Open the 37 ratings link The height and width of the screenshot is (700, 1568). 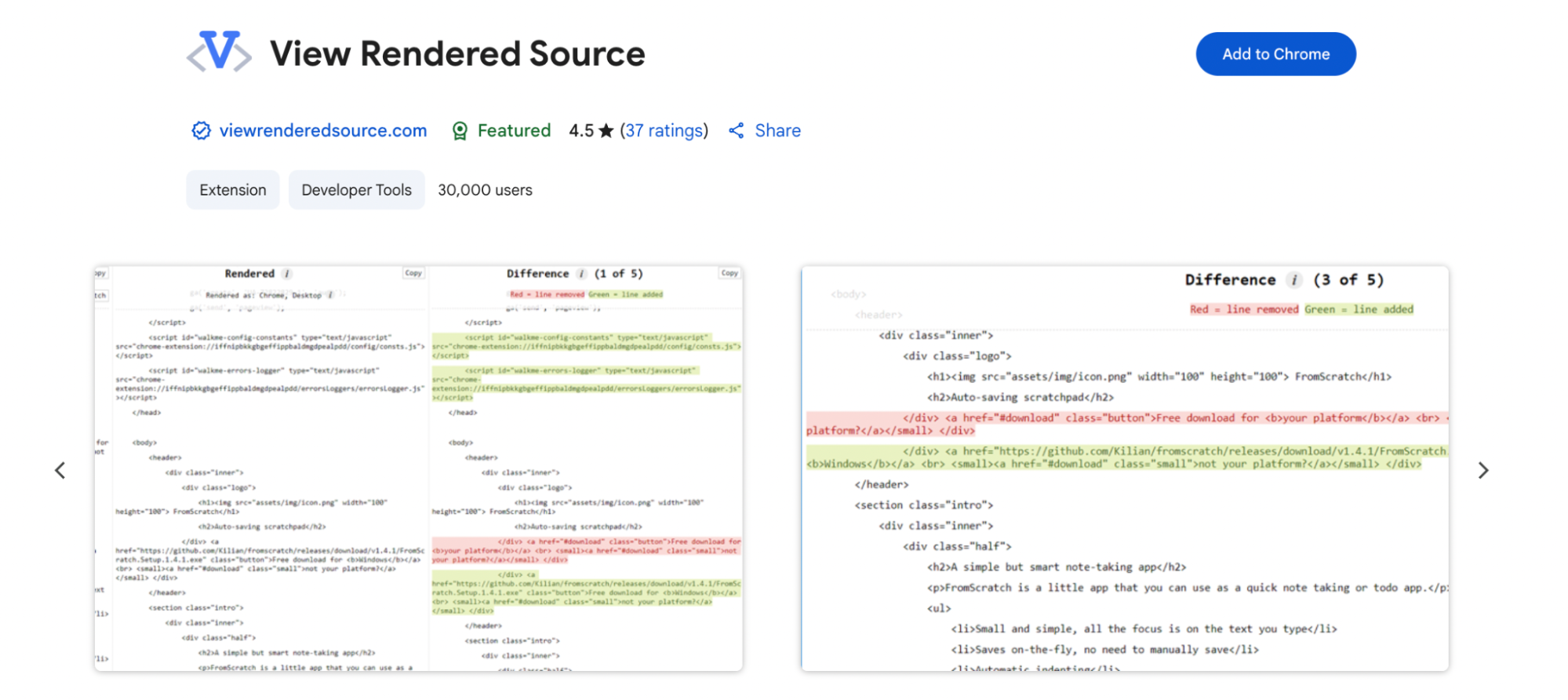coord(664,130)
